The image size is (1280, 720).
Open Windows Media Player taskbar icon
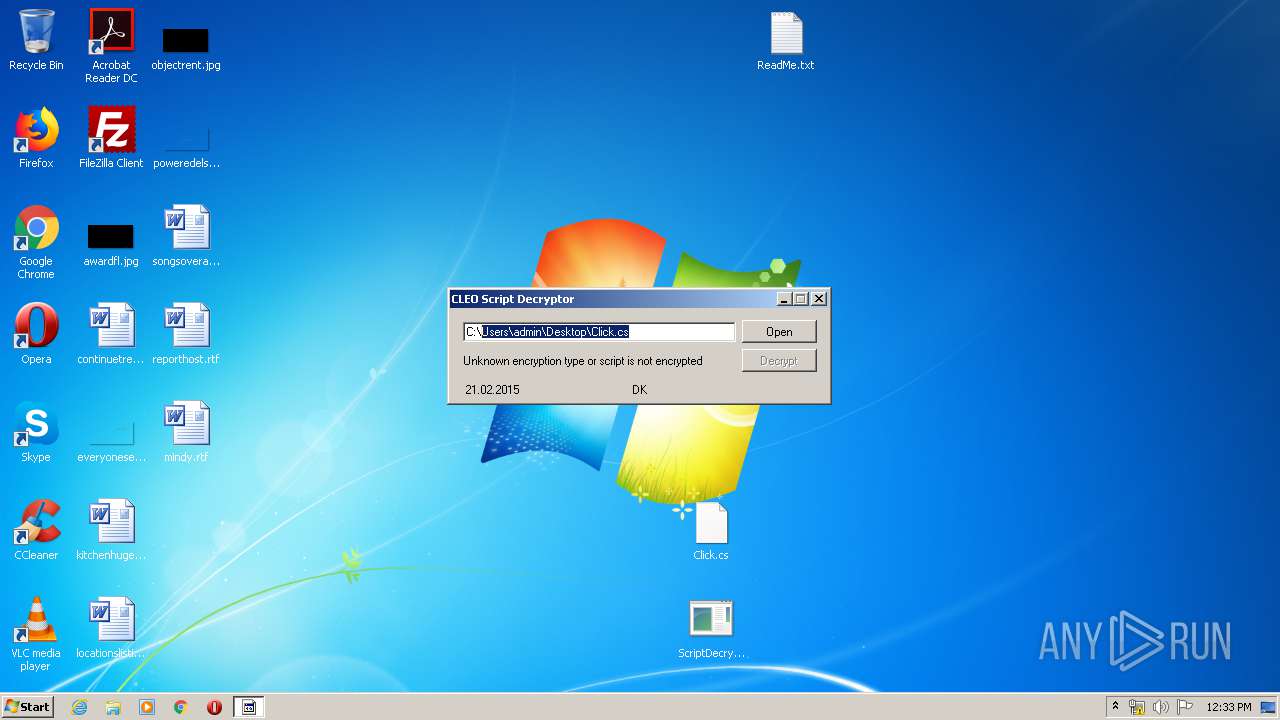147,707
